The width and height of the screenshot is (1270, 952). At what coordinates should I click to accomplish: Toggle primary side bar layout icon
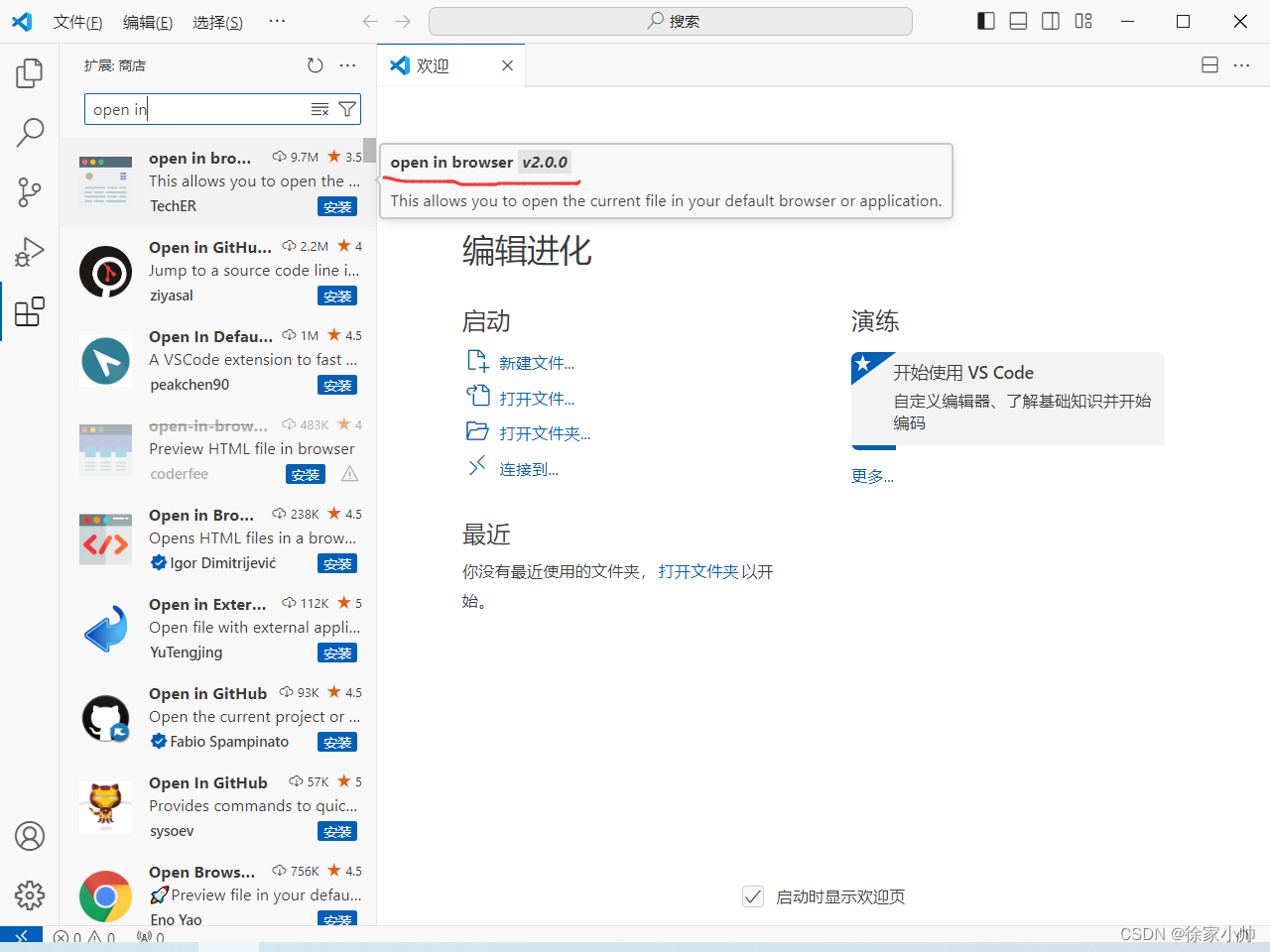(x=986, y=21)
